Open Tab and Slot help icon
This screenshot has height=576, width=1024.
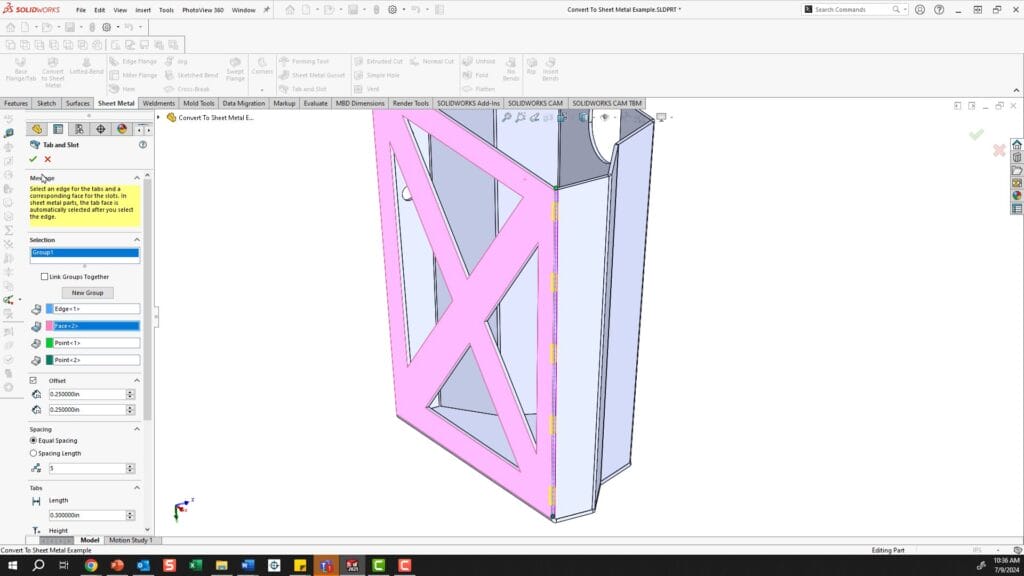pyautogui.click(x=143, y=145)
